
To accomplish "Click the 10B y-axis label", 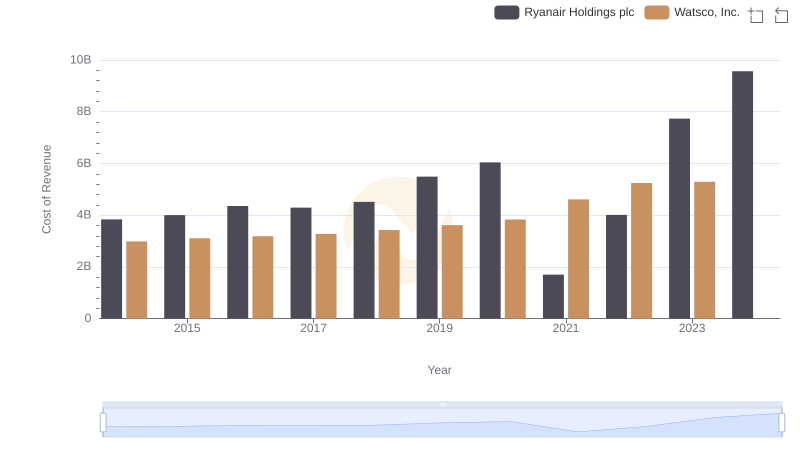I will (81, 60).
